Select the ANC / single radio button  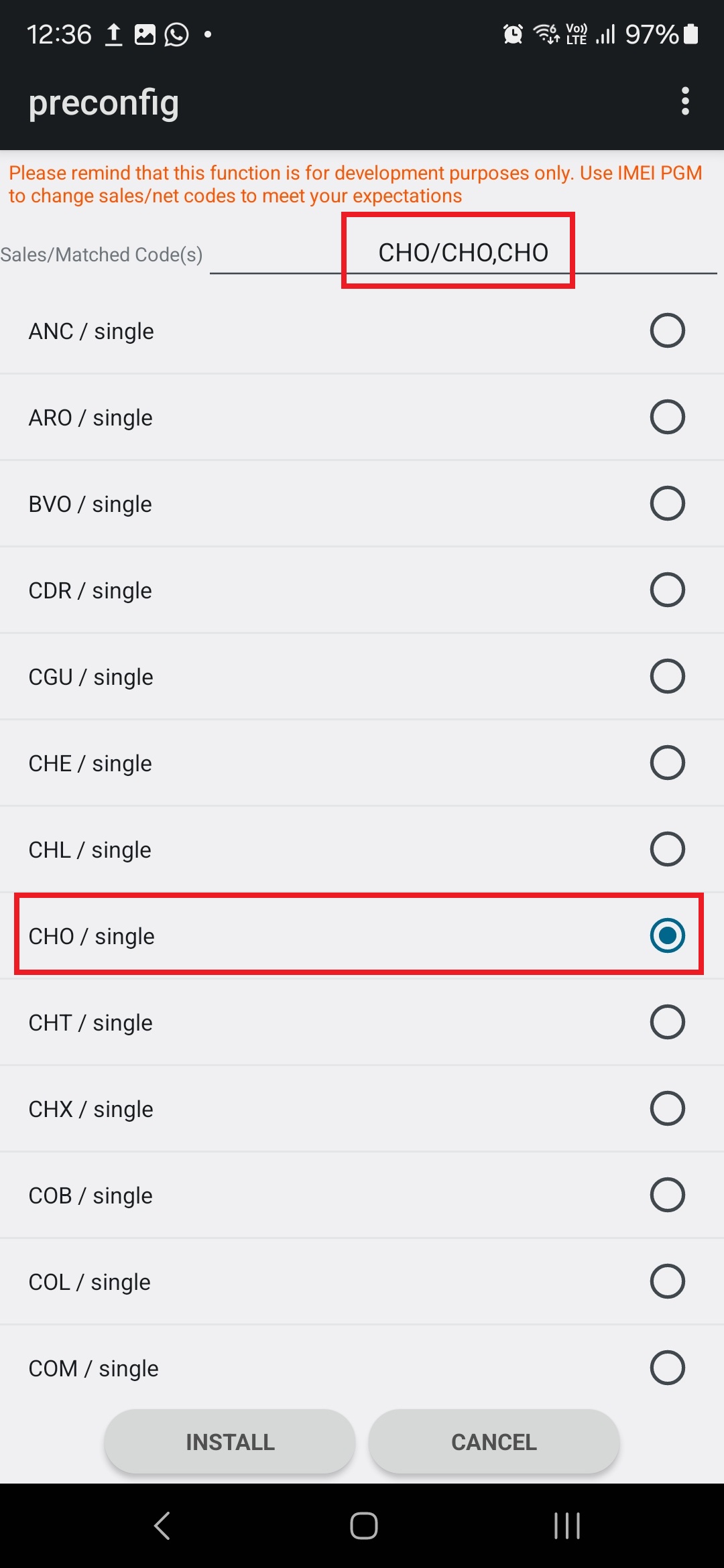[x=667, y=330]
